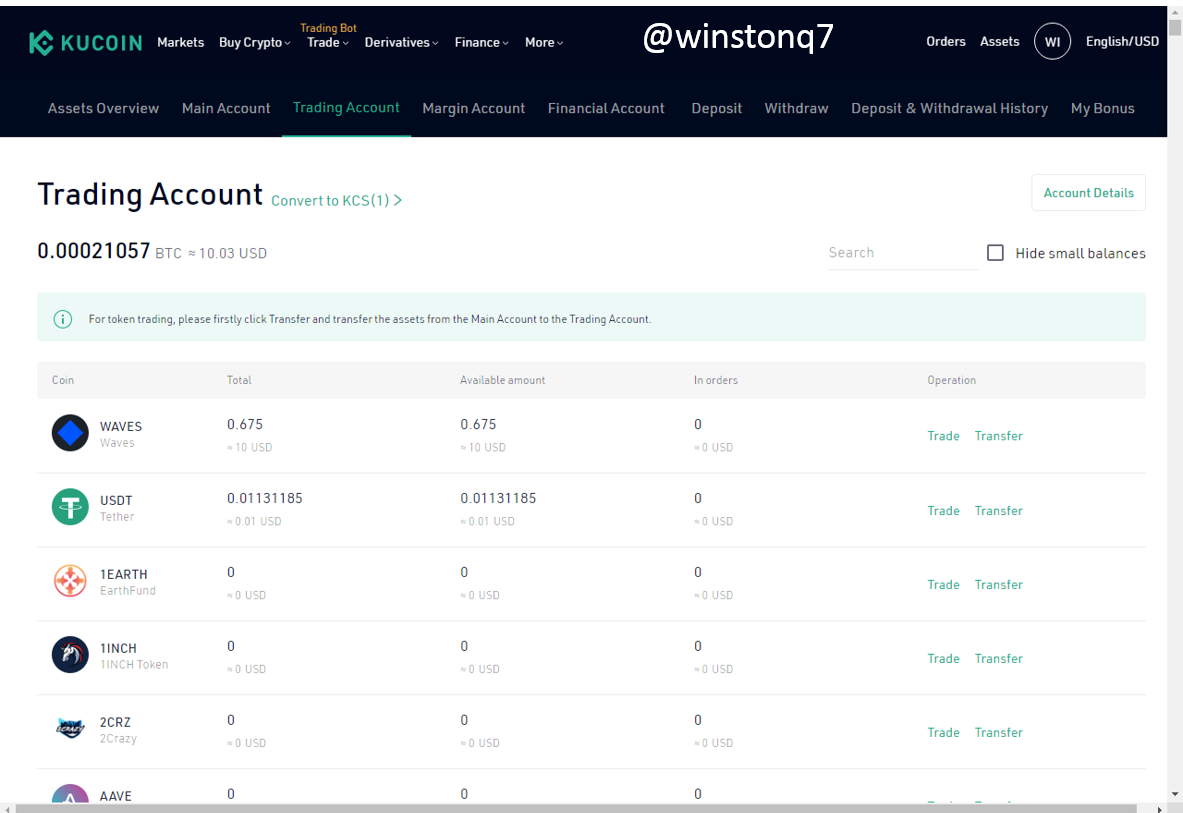Click the vertical scrollbar thumb

[1175, 27]
